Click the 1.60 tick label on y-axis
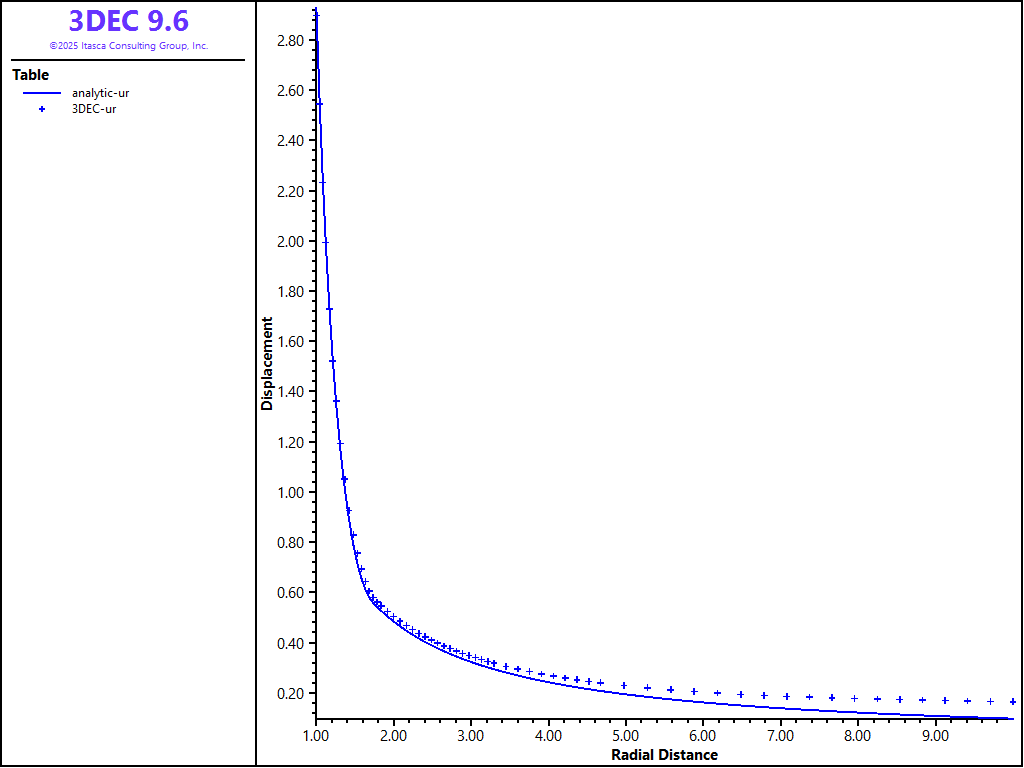 (291, 342)
